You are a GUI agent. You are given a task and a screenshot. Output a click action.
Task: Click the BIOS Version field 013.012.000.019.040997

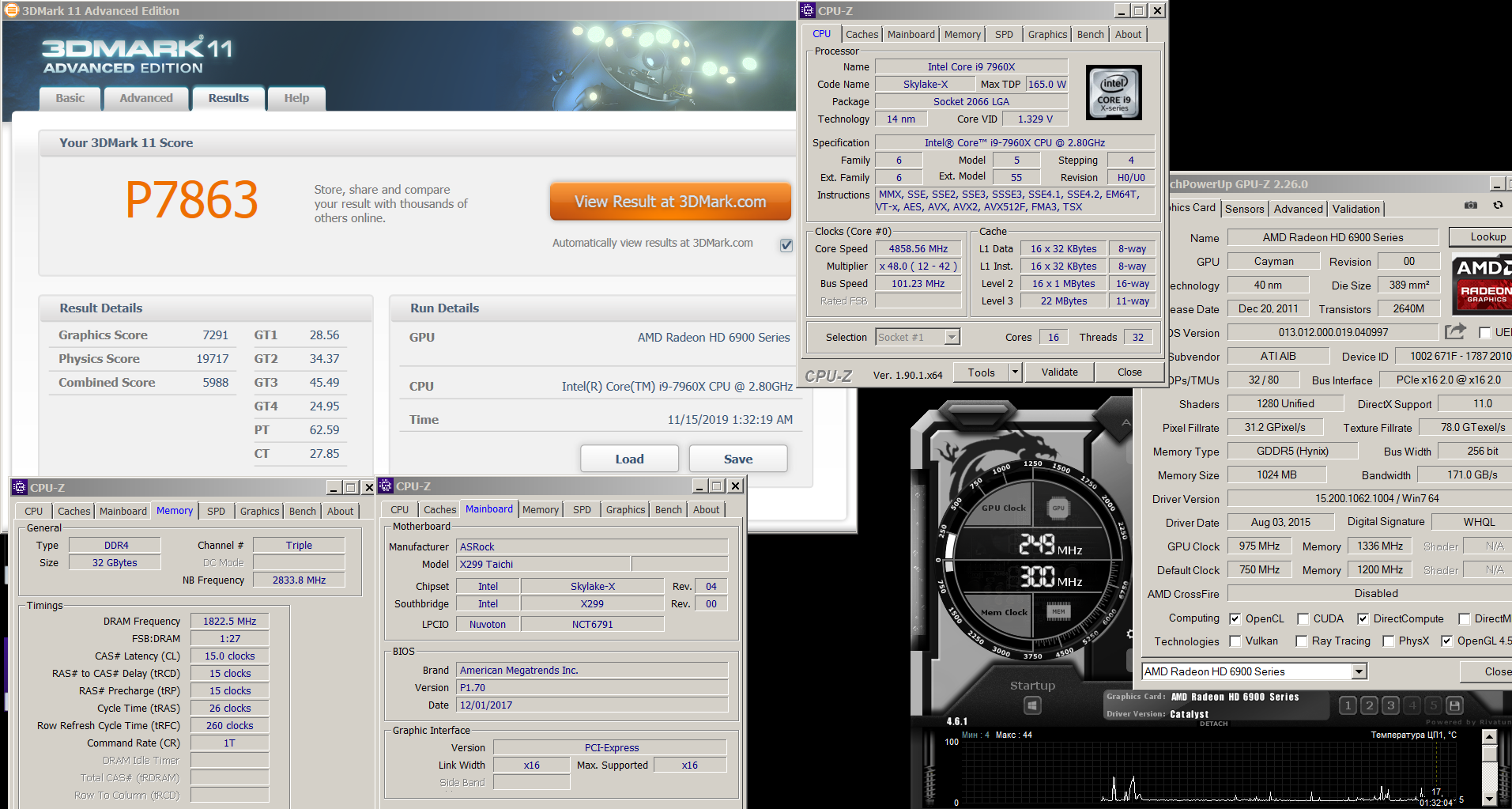(x=1333, y=332)
